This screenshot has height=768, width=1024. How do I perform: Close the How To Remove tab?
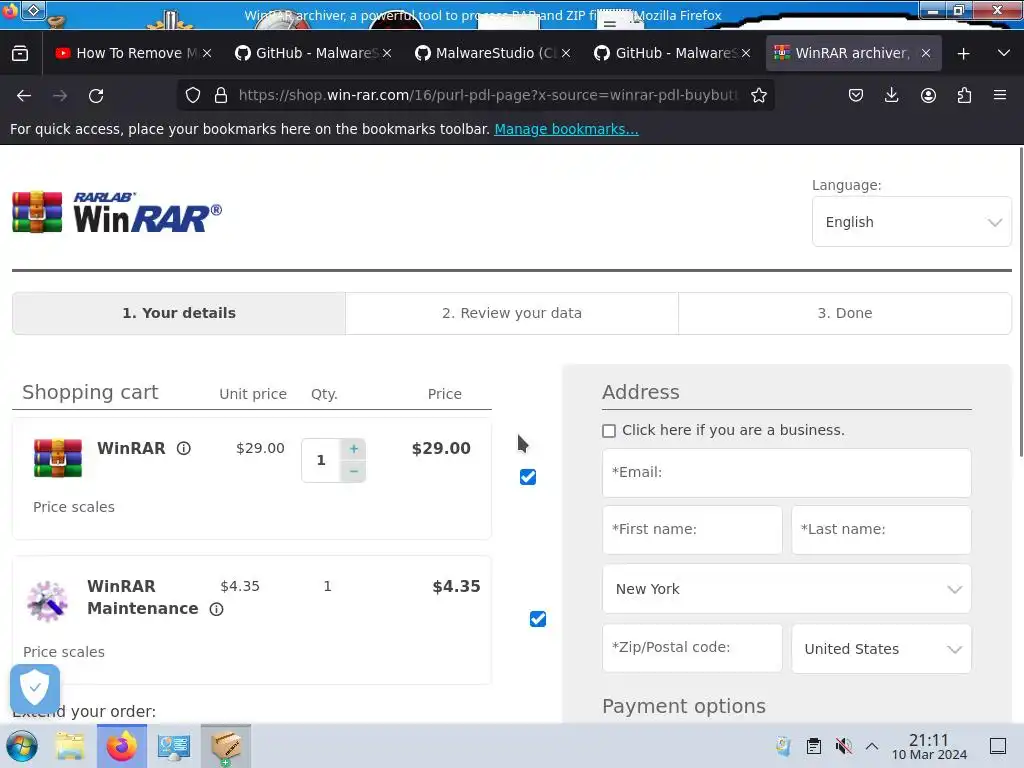[x=207, y=53]
